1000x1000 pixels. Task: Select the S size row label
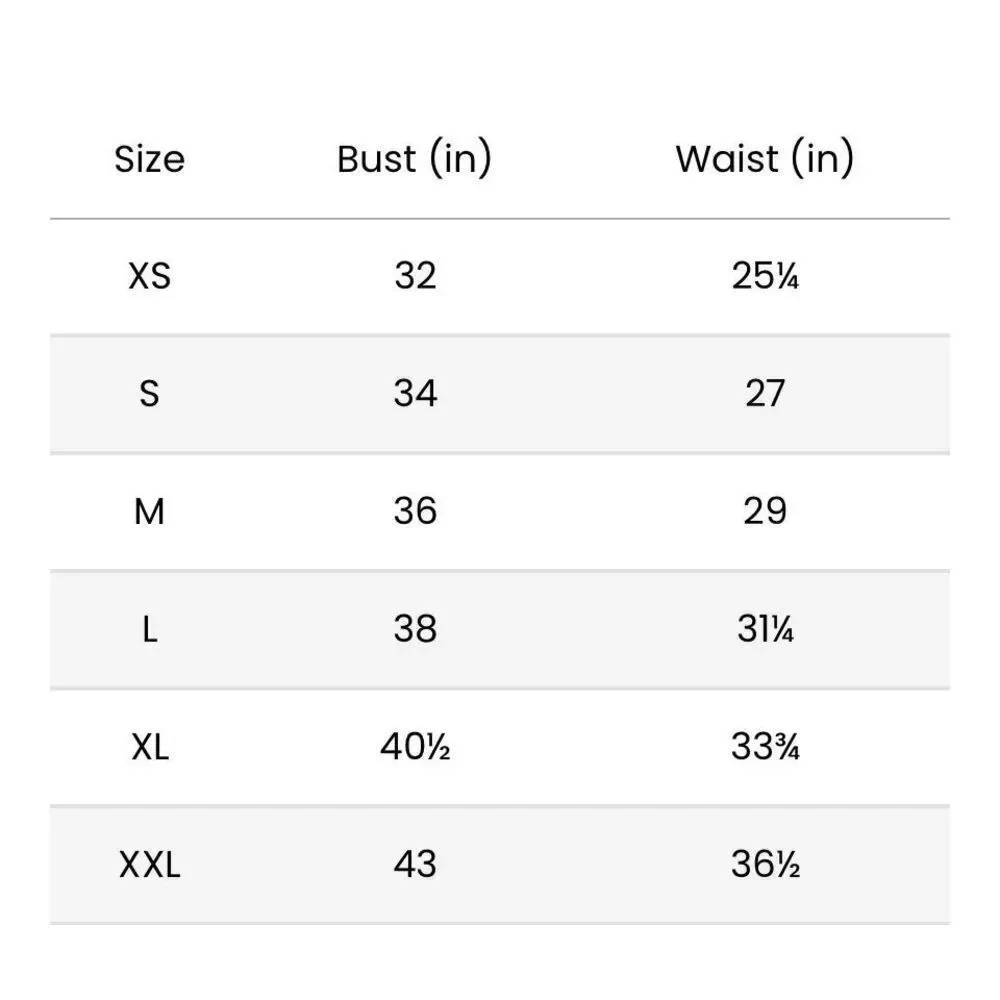[x=149, y=394]
